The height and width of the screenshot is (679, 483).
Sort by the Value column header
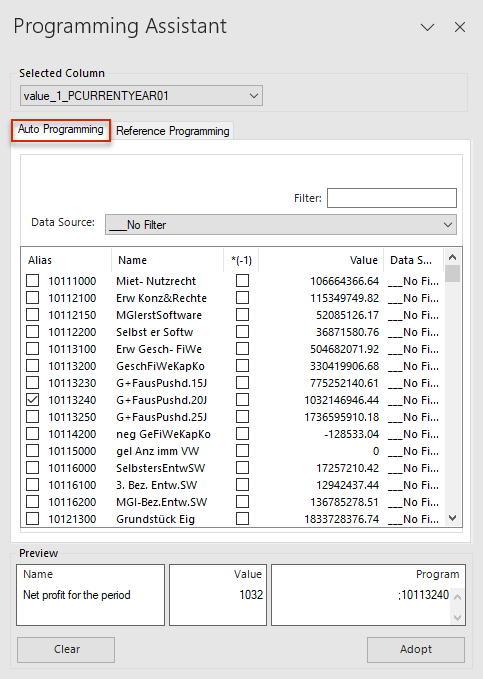click(x=321, y=260)
